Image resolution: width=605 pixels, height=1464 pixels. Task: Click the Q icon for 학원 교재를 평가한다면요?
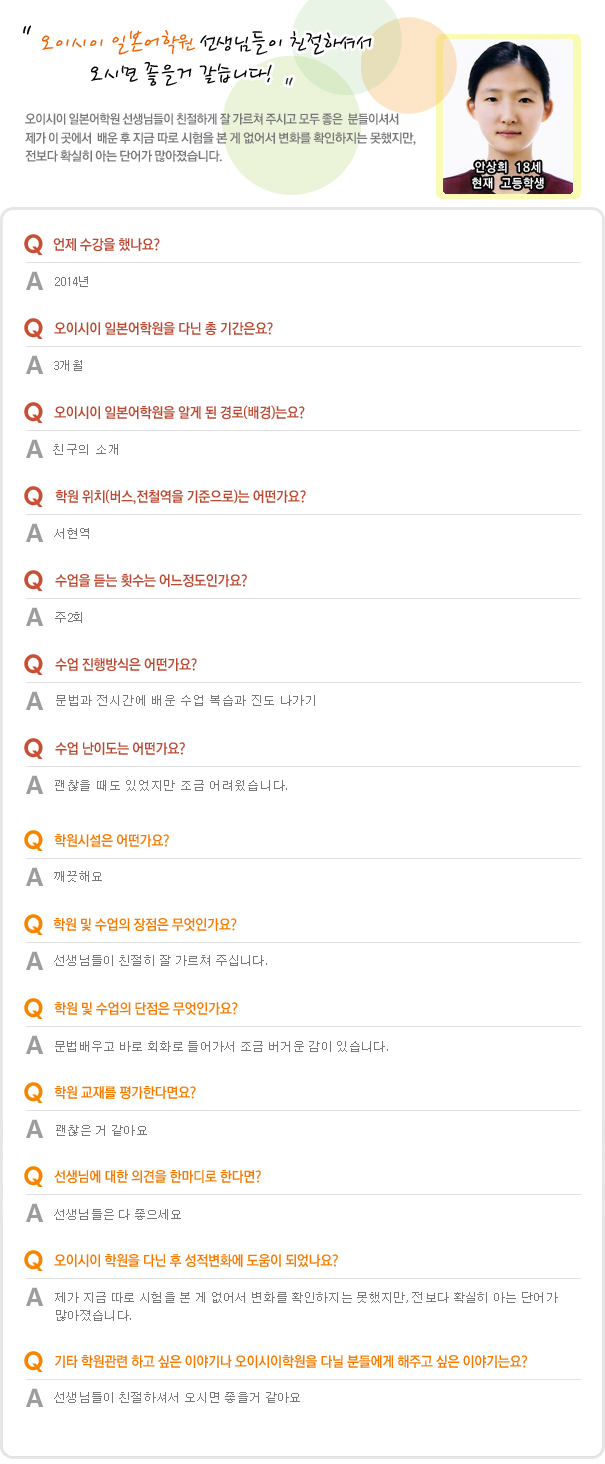pyautogui.click(x=33, y=1092)
